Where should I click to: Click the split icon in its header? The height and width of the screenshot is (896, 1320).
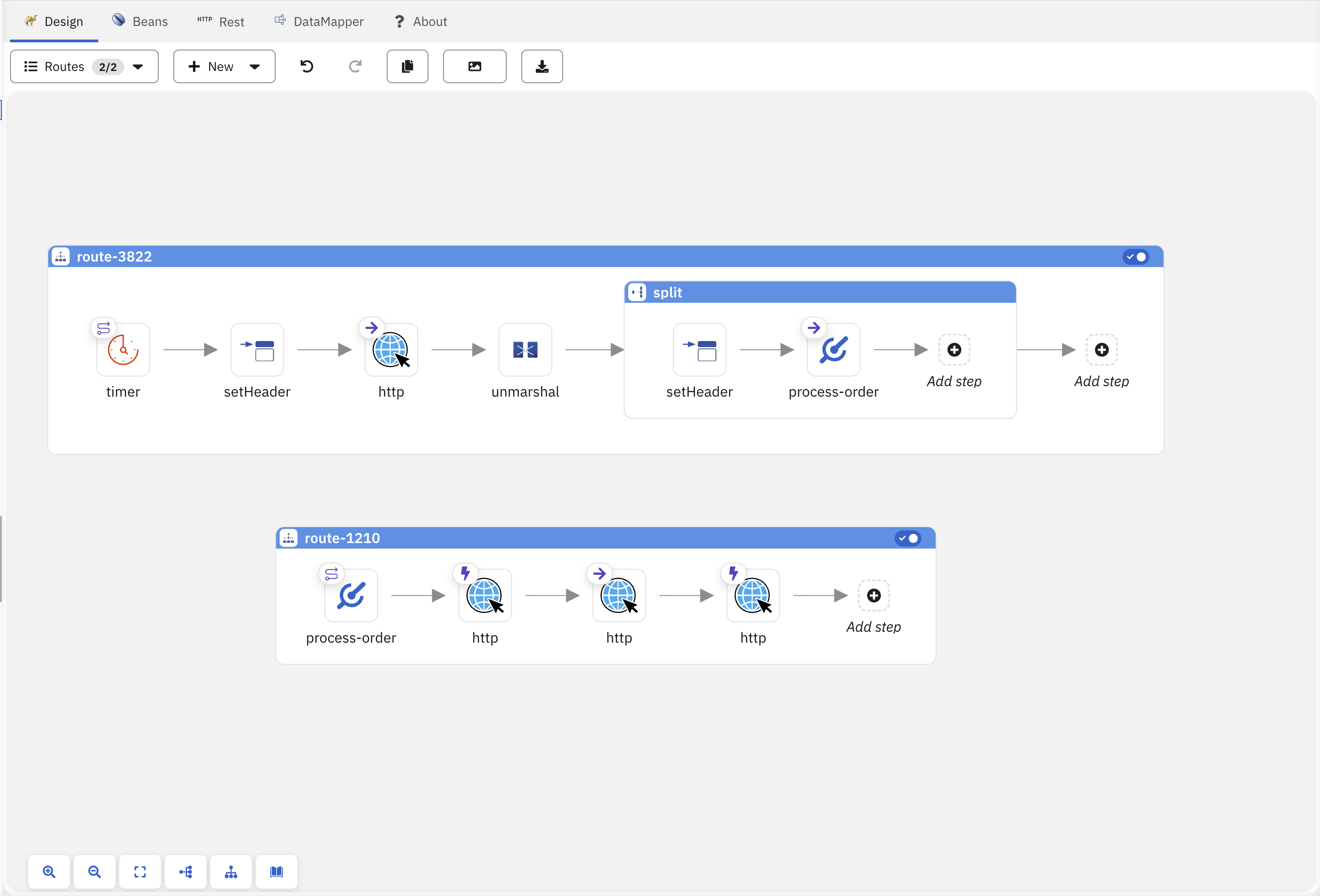tap(637, 292)
